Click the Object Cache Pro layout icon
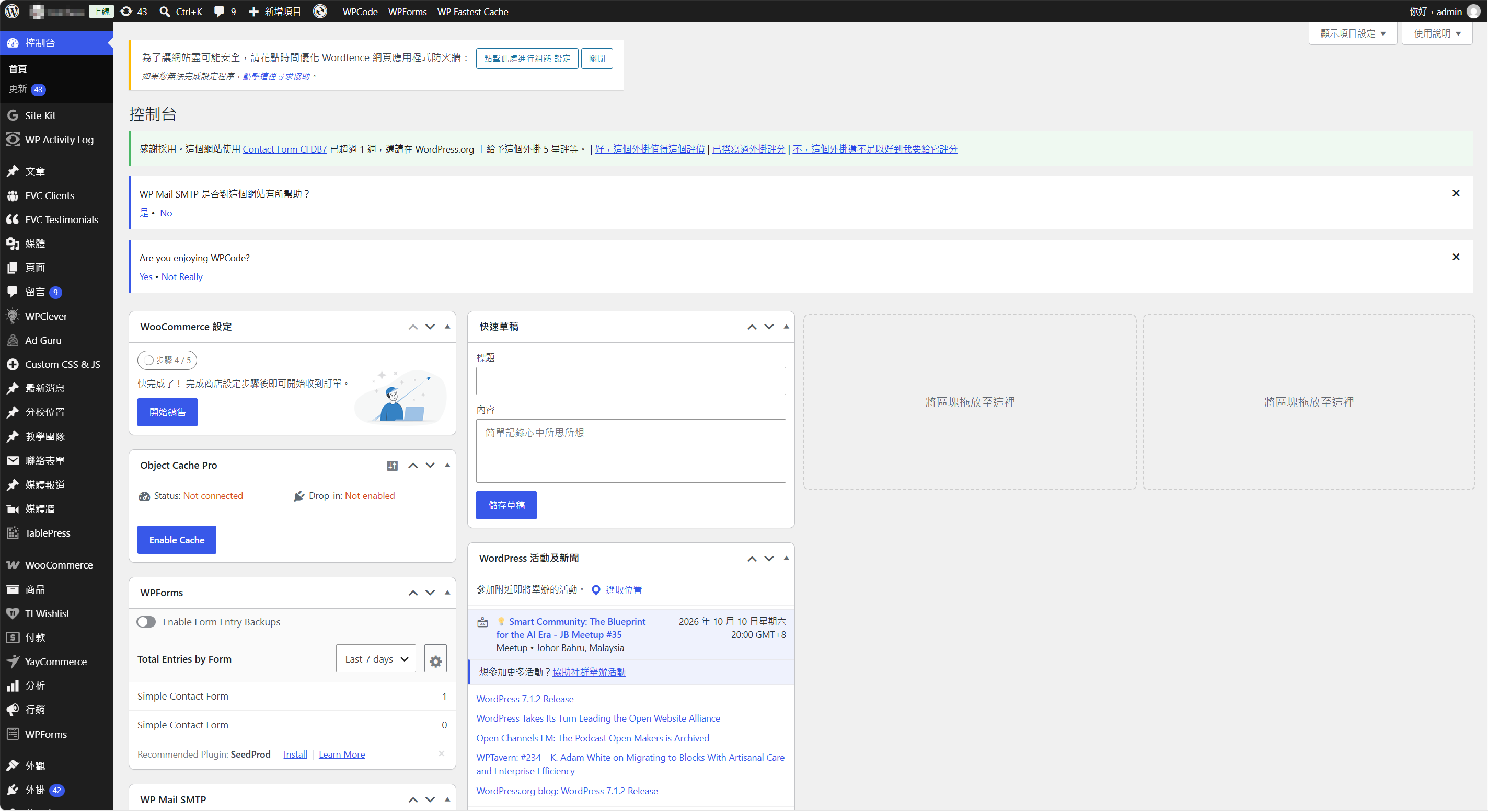 coord(392,466)
